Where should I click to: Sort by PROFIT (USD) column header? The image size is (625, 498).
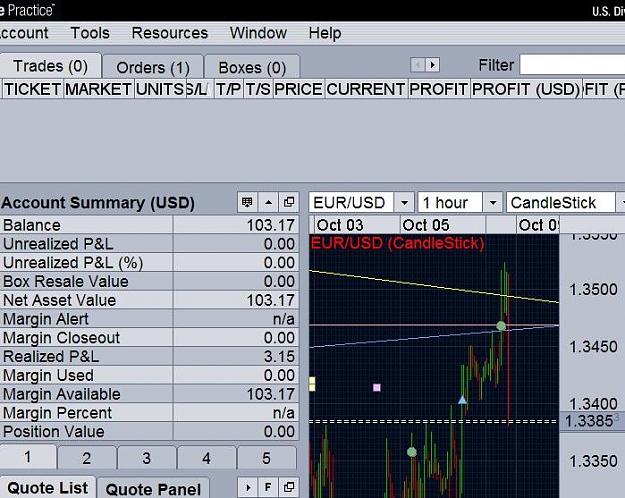pos(526,89)
